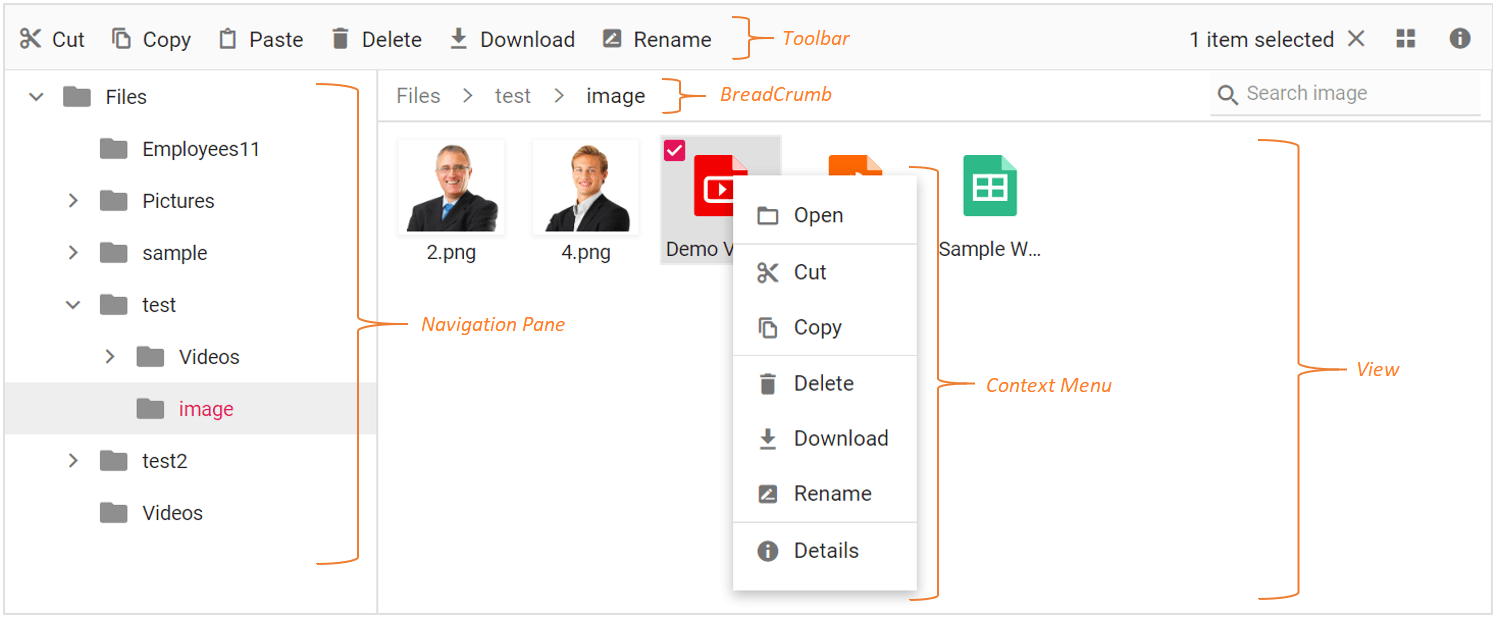Click the search magnifier icon
The height and width of the screenshot is (619, 1496).
1228,94
